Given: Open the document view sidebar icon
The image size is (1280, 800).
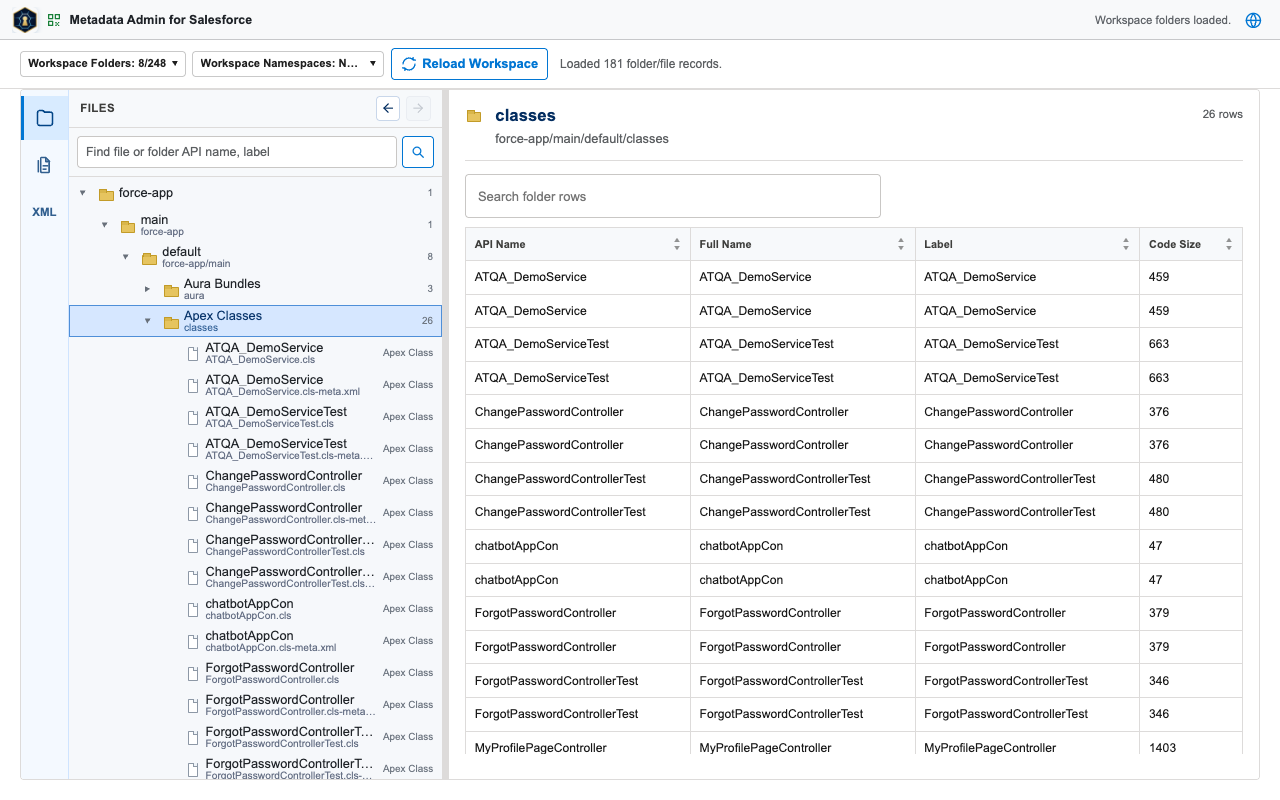Looking at the screenshot, I should pos(45,165).
